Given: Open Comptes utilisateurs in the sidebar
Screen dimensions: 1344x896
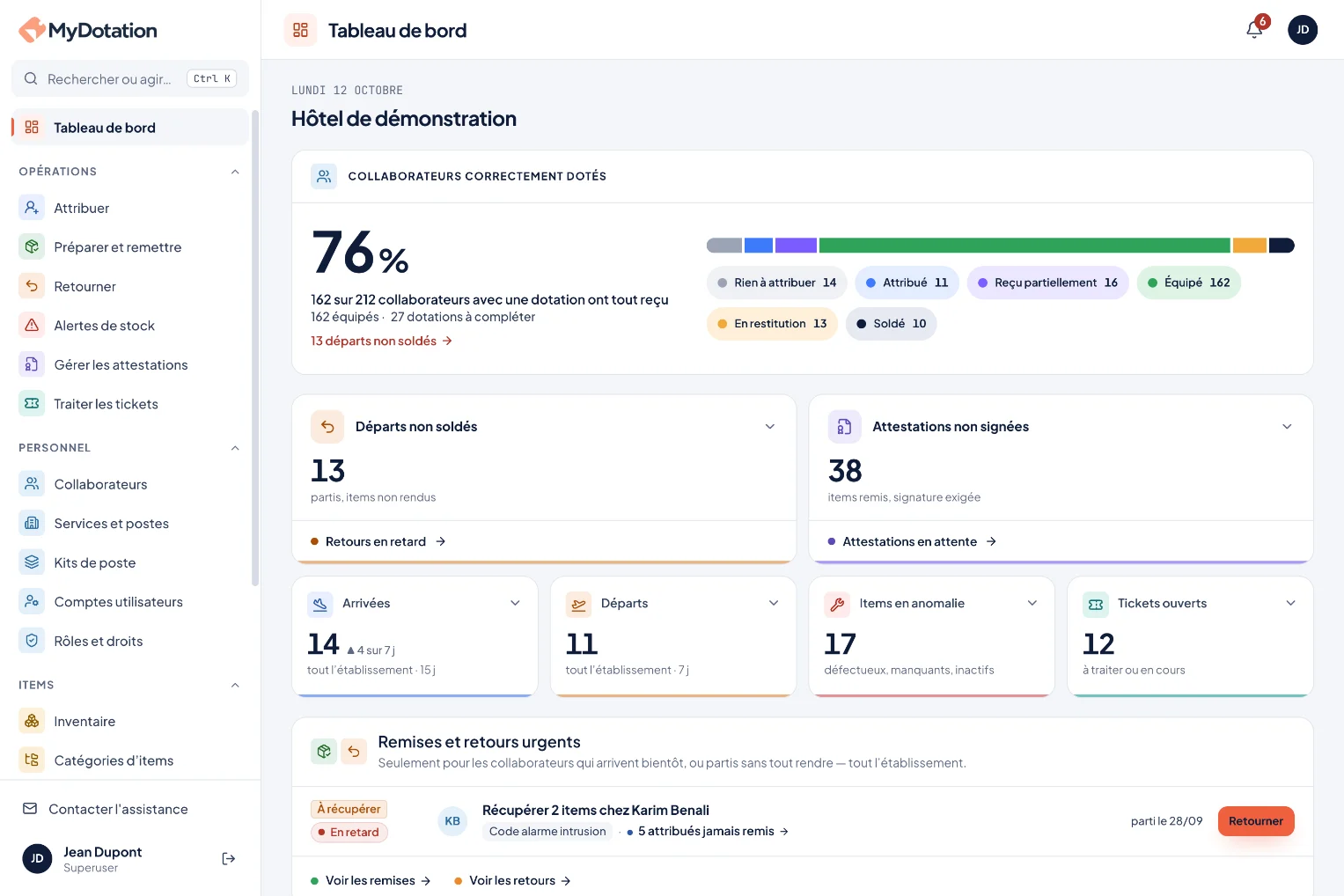Looking at the screenshot, I should 130,602.
